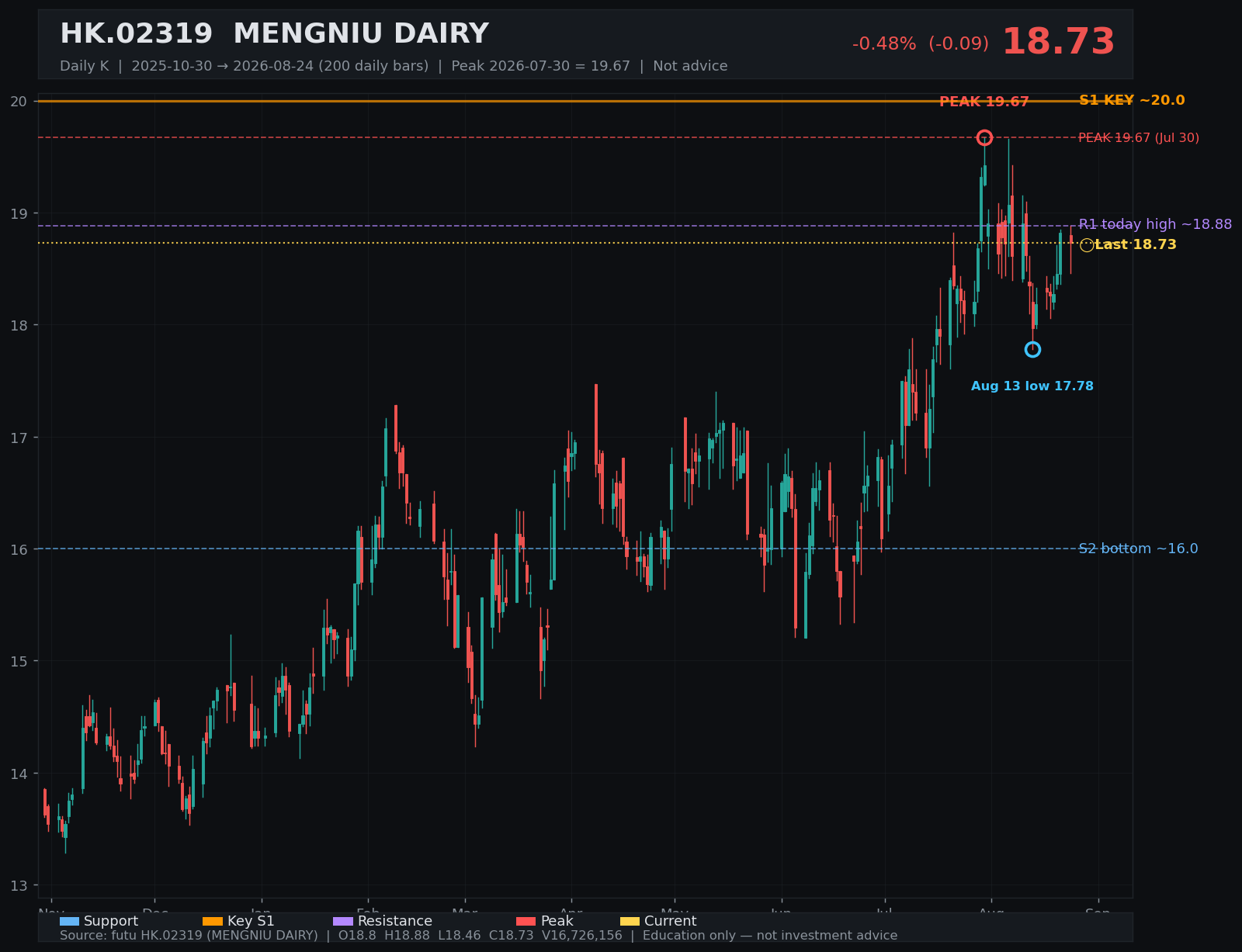Screen dimensions: 1242x952
Task: Click the "Daily K" subtitle line in header
Action: tap(394, 66)
